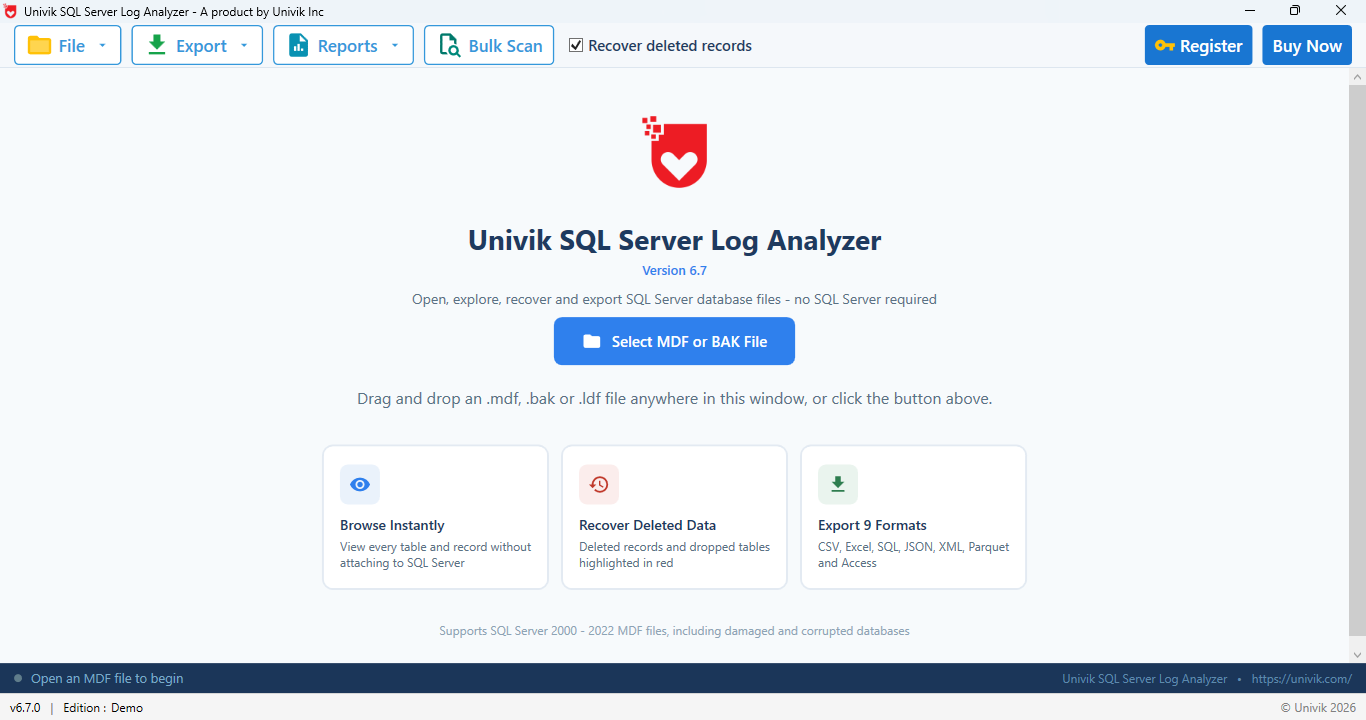
Task: Toggle the Recover deleted records checkbox
Action: [x=576, y=45]
